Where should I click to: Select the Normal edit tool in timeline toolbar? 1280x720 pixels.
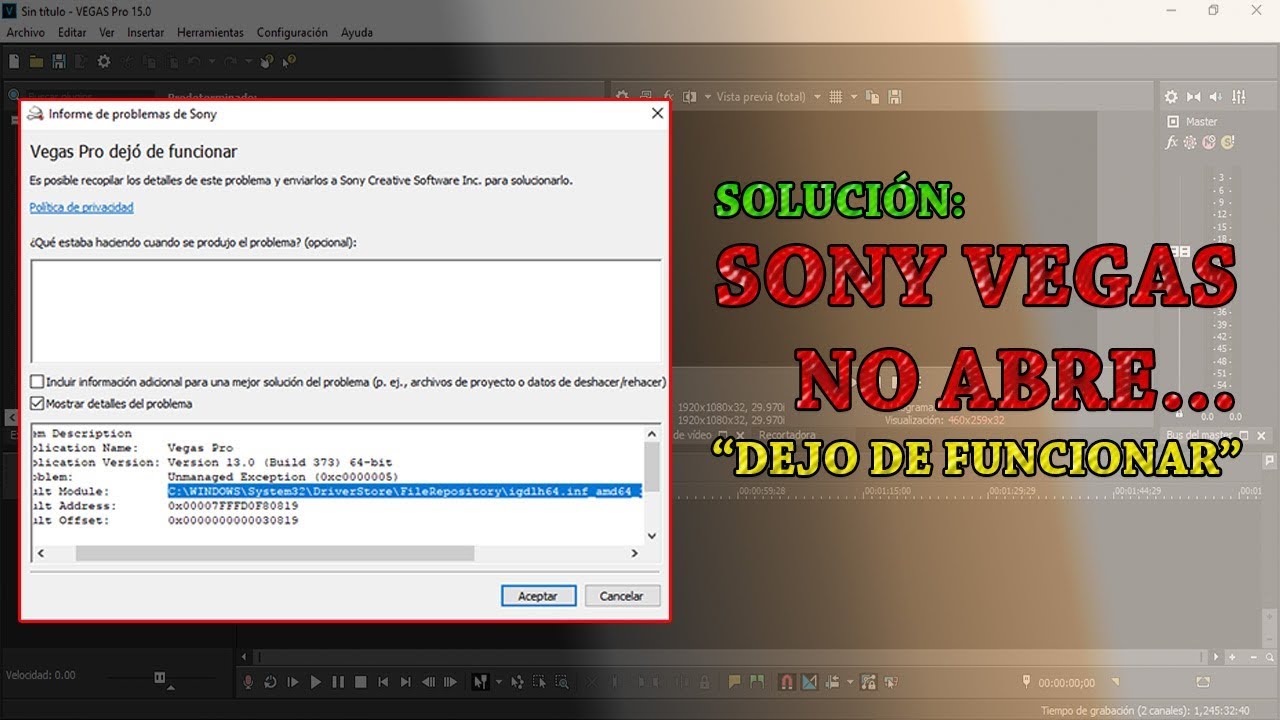(480, 682)
